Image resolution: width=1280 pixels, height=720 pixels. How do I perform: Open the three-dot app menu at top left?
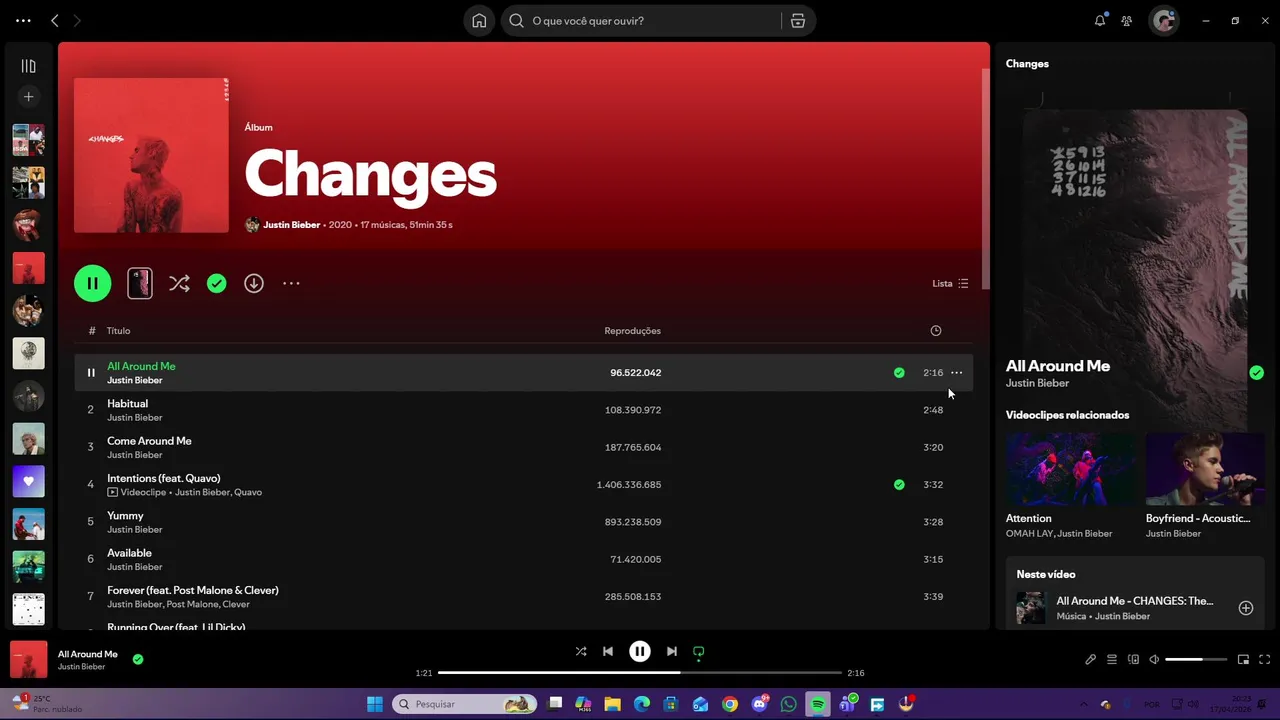[x=23, y=20]
